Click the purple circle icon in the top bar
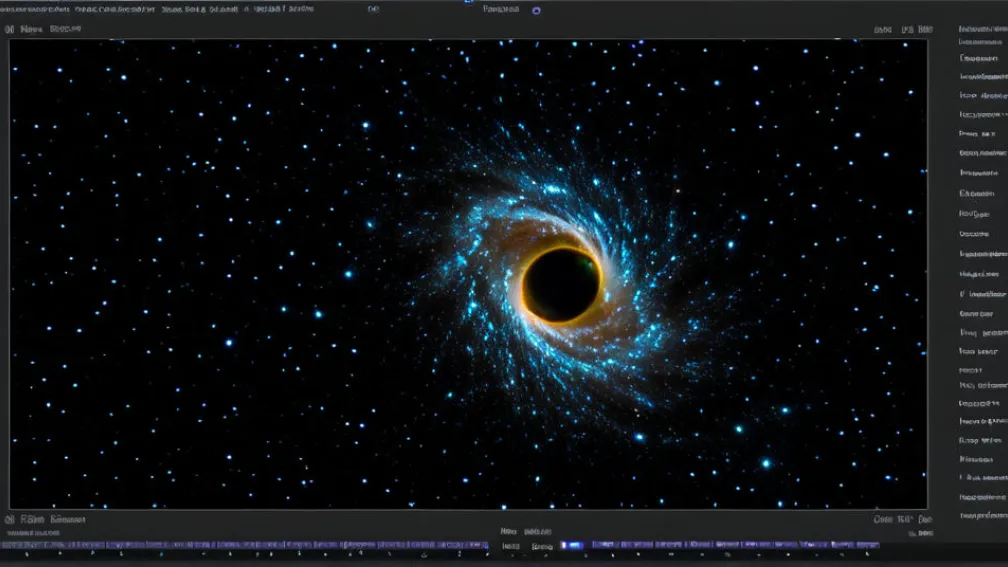This screenshot has height=567, width=1008. (x=537, y=10)
